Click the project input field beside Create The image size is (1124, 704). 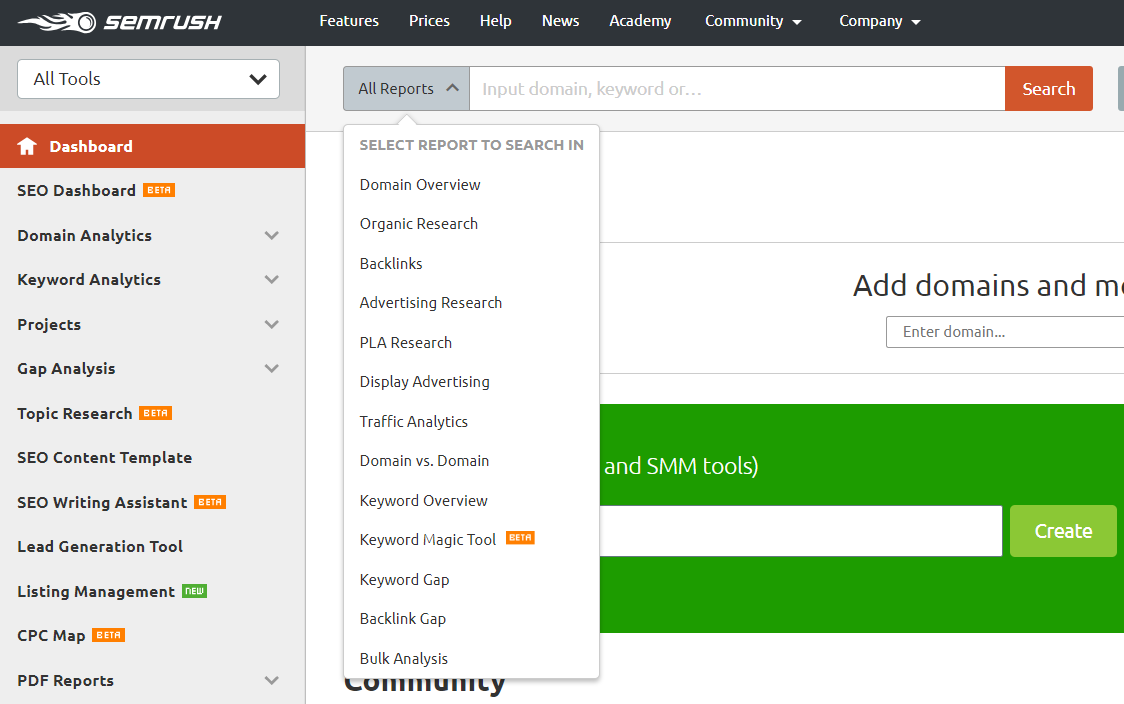[x=801, y=531]
